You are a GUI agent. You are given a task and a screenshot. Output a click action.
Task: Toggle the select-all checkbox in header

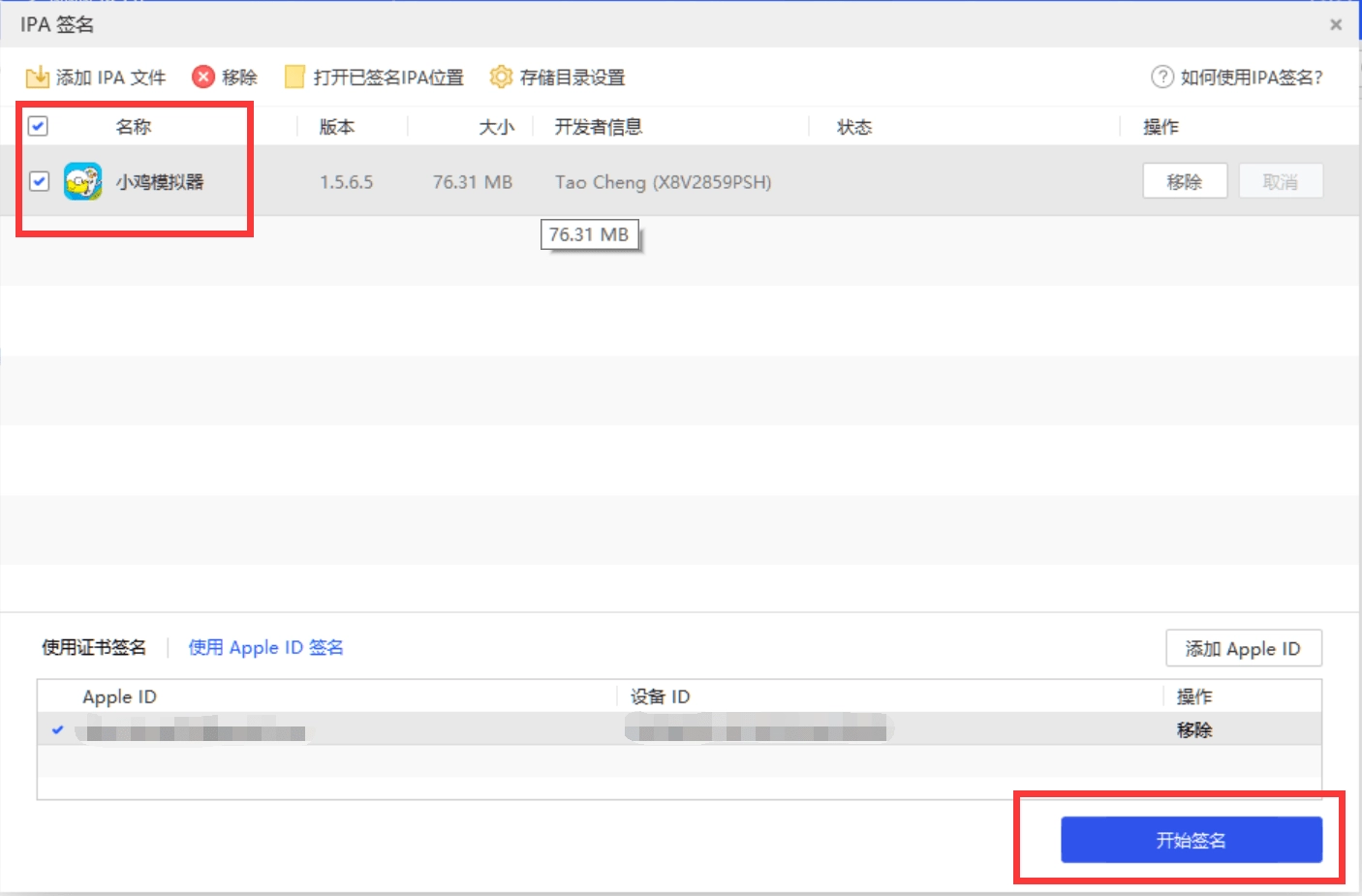click(39, 126)
